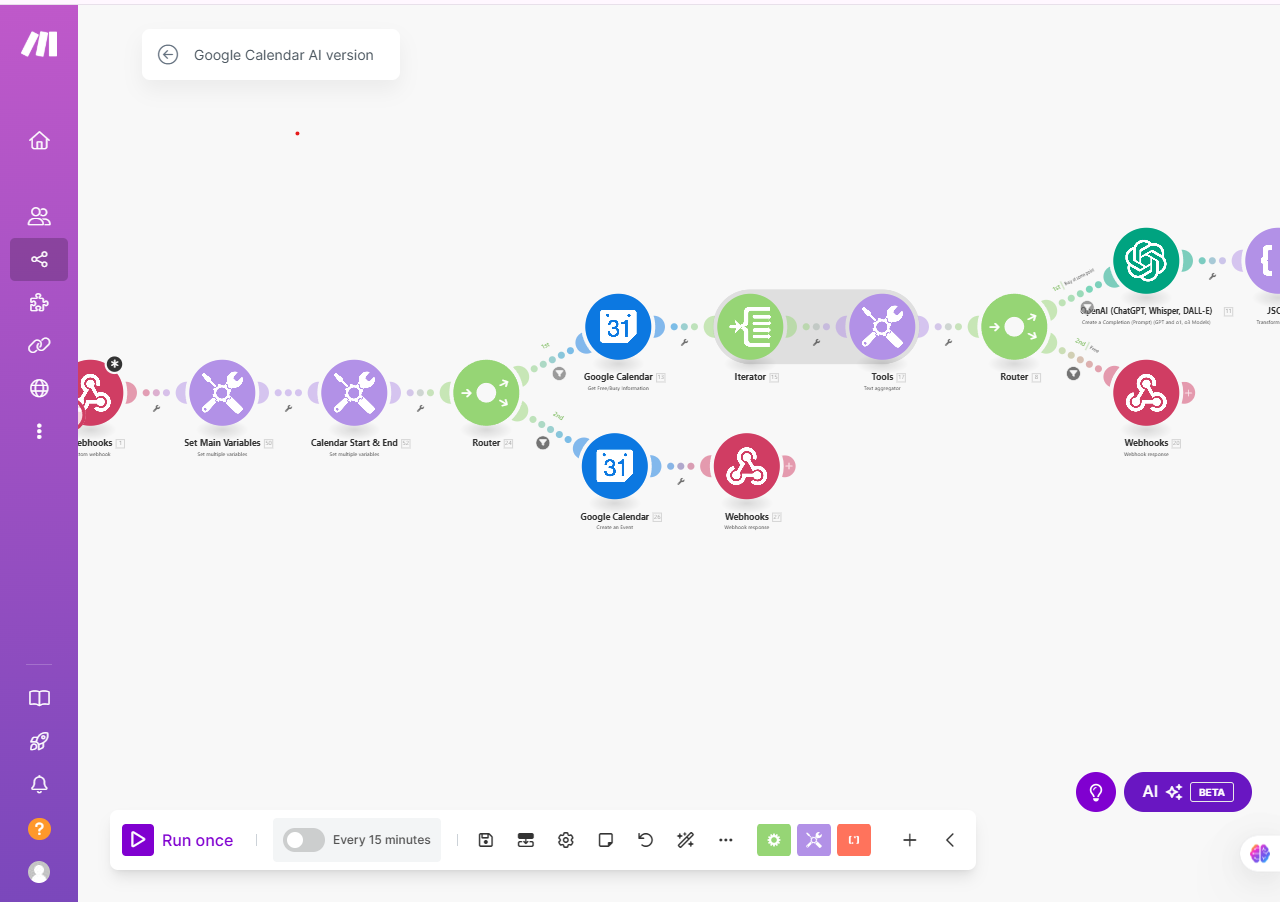Screen dimensions: 1280x902
Task: Open the Tools Text aggregator module
Action: [882, 327]
